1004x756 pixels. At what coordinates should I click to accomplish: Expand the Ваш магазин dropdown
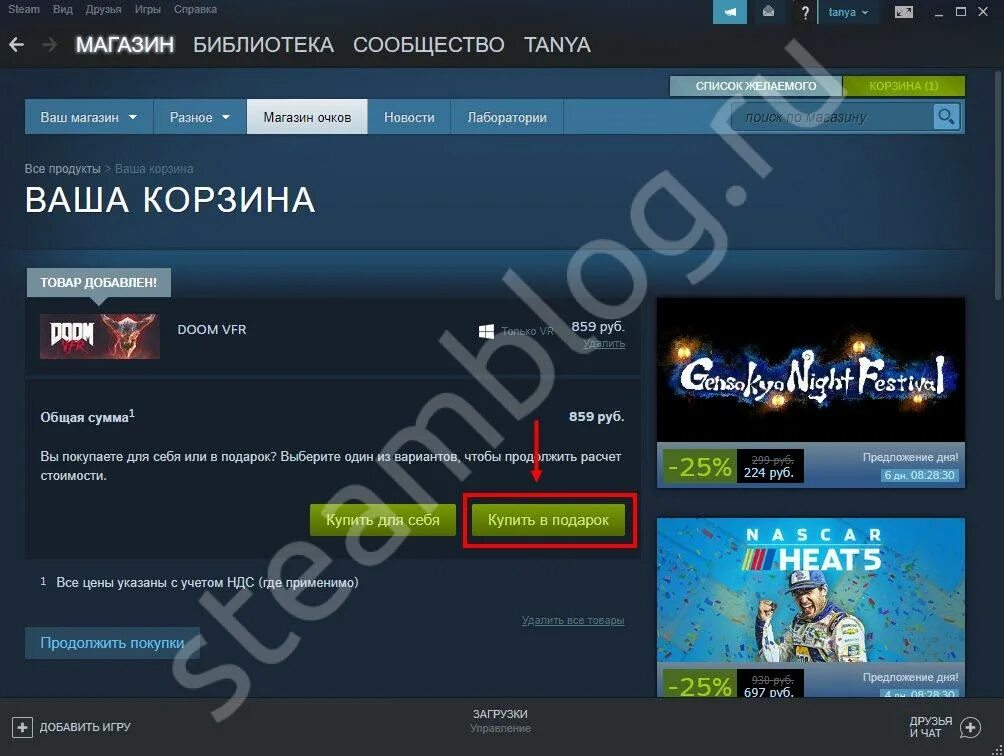coord(89,117)
